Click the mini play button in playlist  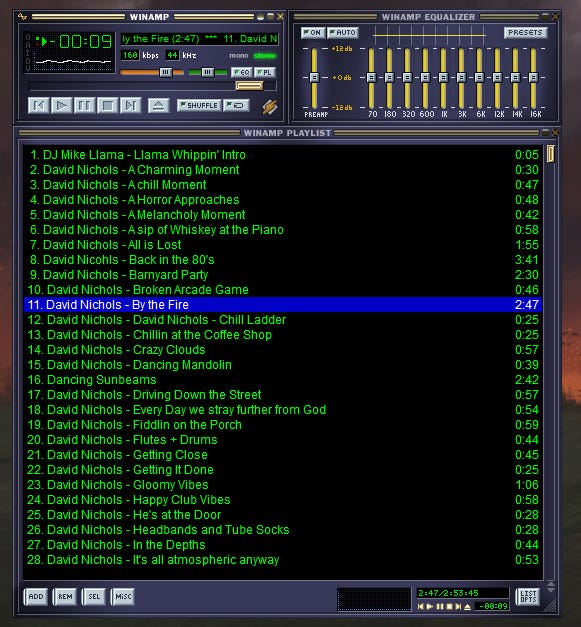point(430,607)
